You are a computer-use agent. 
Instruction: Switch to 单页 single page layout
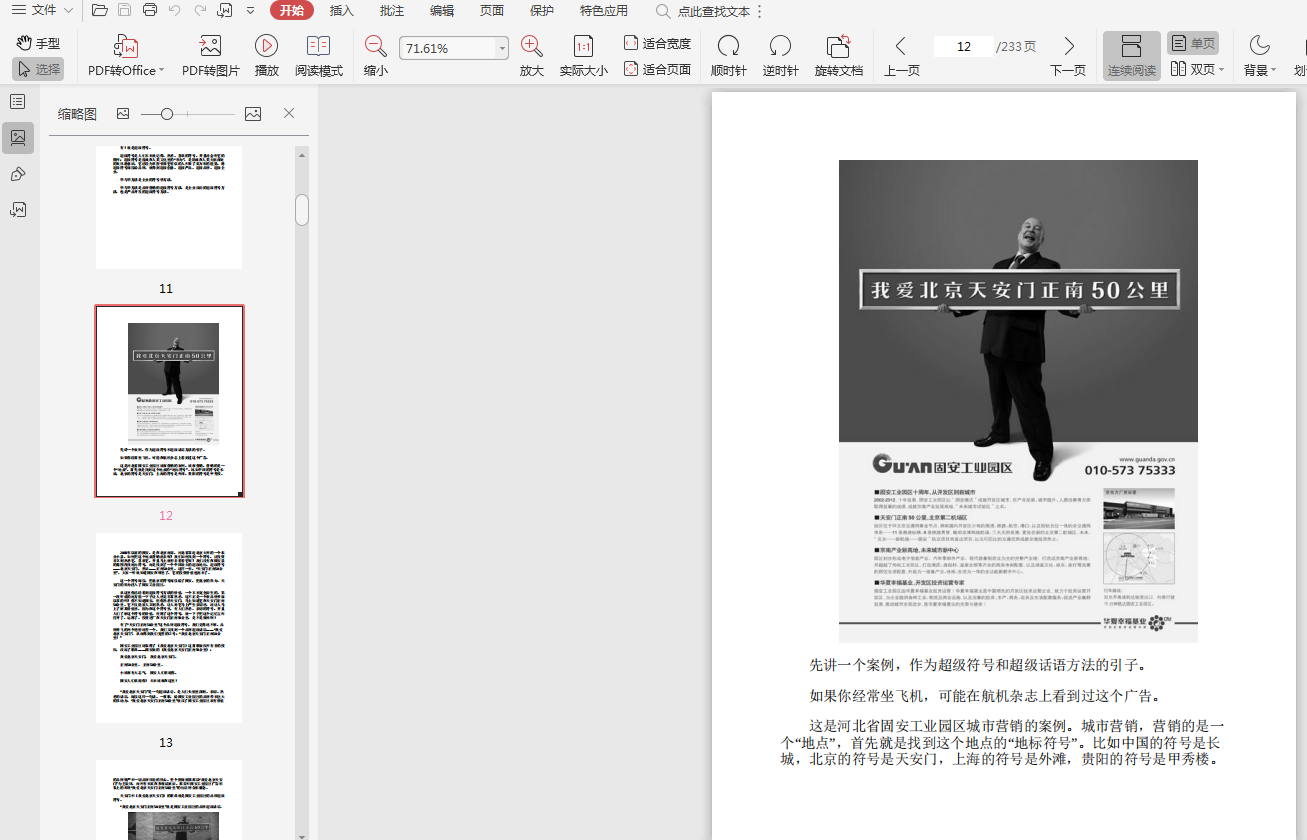[1193, 44]
